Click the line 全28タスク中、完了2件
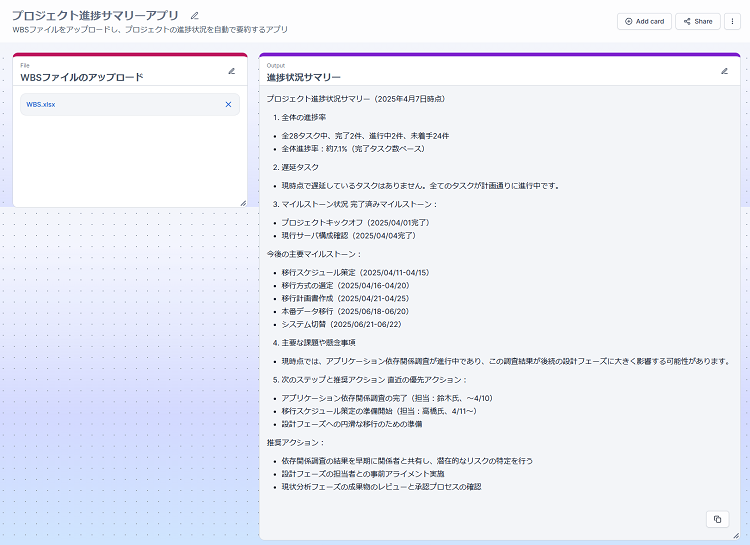Screen dimensions: 750x545 click(365, 136)
